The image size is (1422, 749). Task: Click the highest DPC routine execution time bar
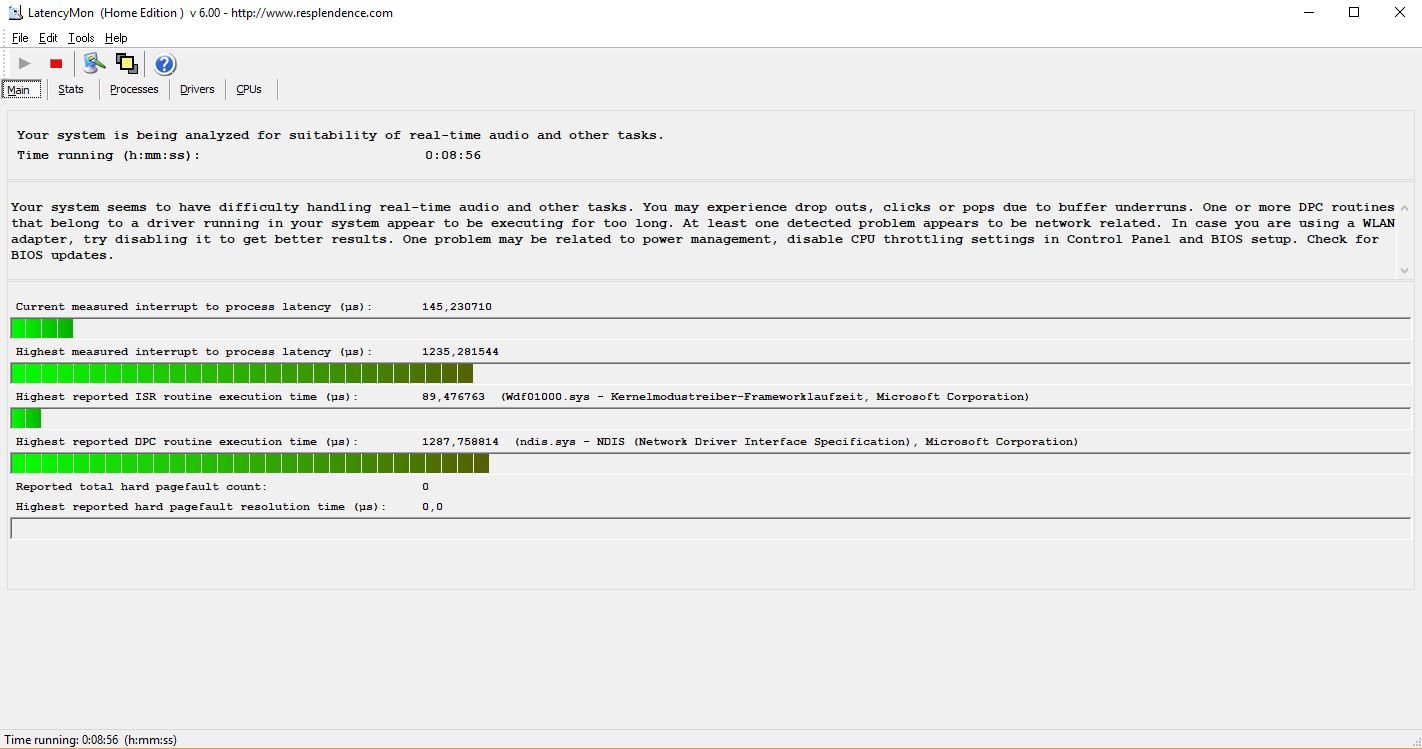(x=711, y=463)
